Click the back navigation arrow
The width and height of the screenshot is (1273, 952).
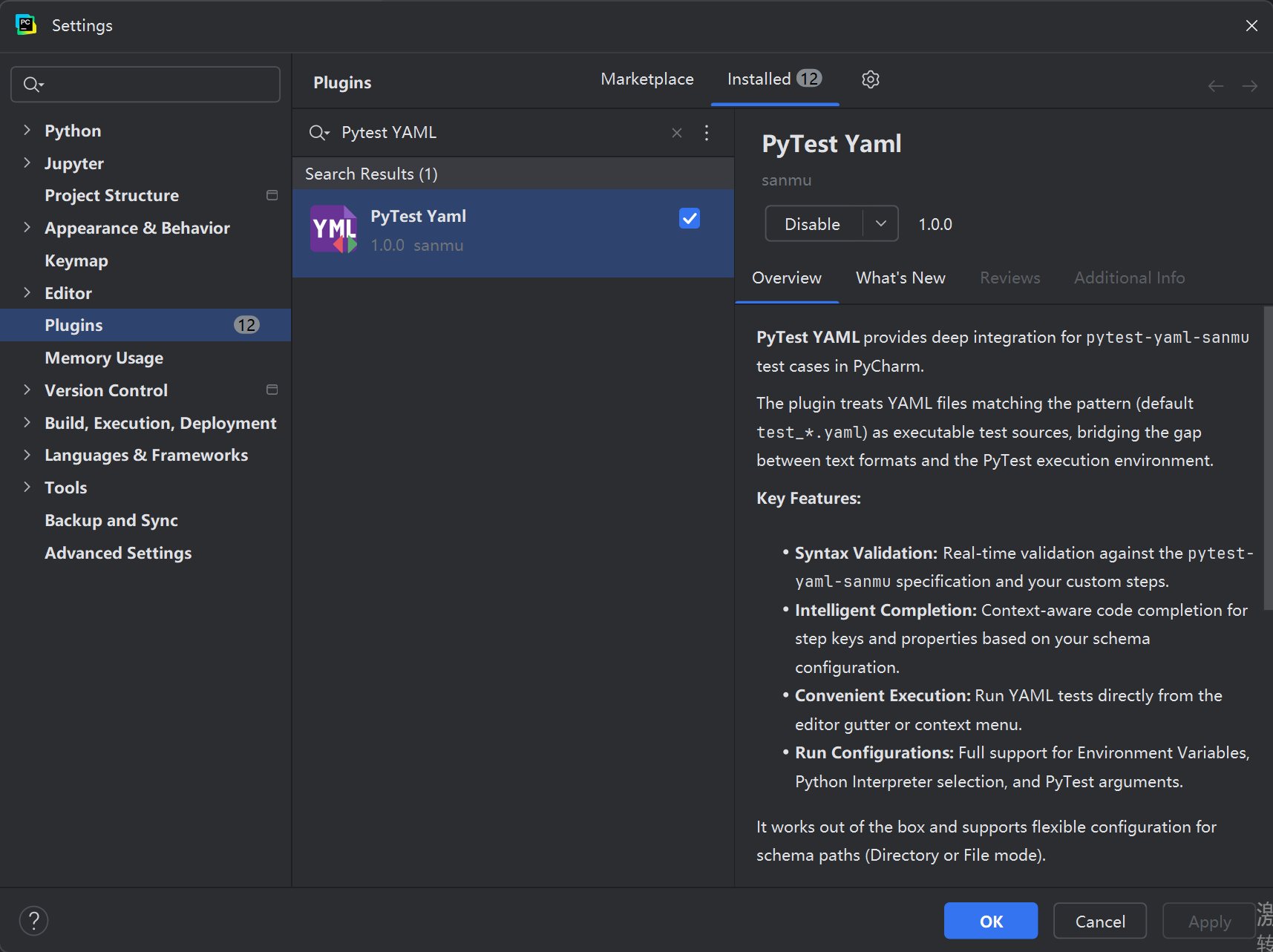[1215, 86]
